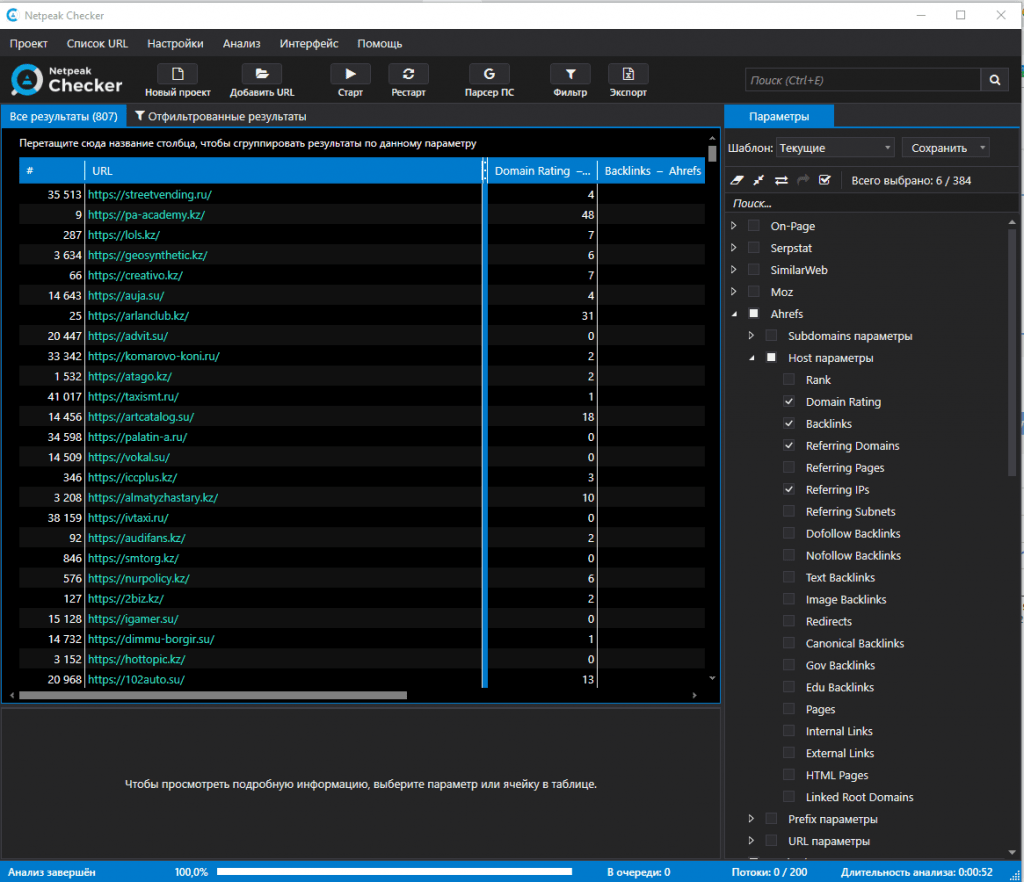Focus the parameters Поиск... field
The image size is (1024, 882).
(x=872, y=203)
